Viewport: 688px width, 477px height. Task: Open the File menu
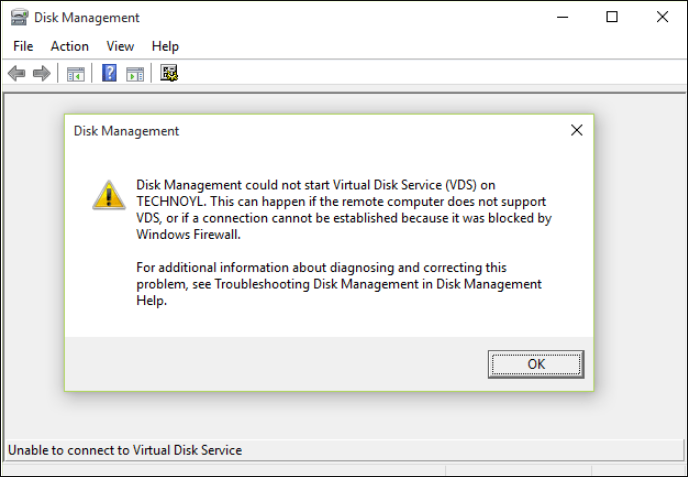point(23,46)
